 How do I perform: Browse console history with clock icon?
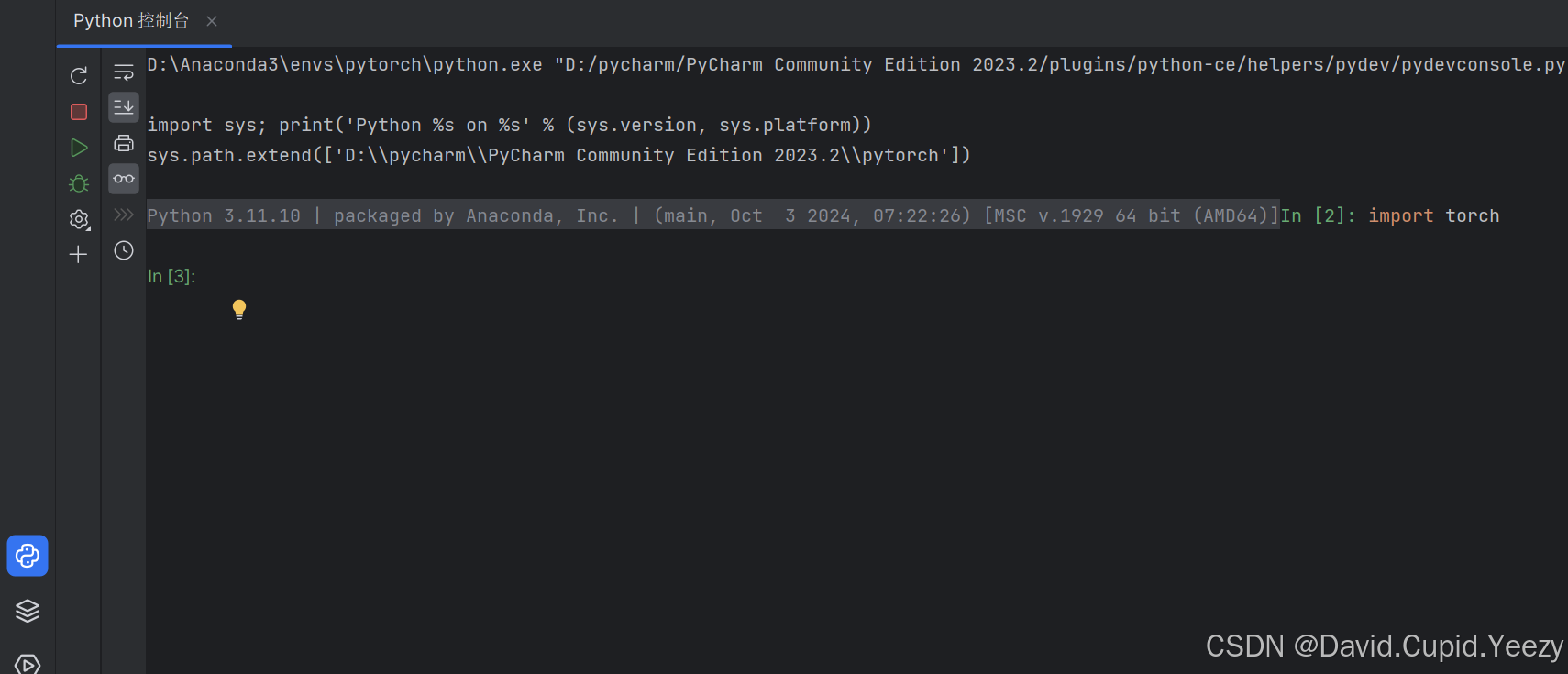pos(123,249)
